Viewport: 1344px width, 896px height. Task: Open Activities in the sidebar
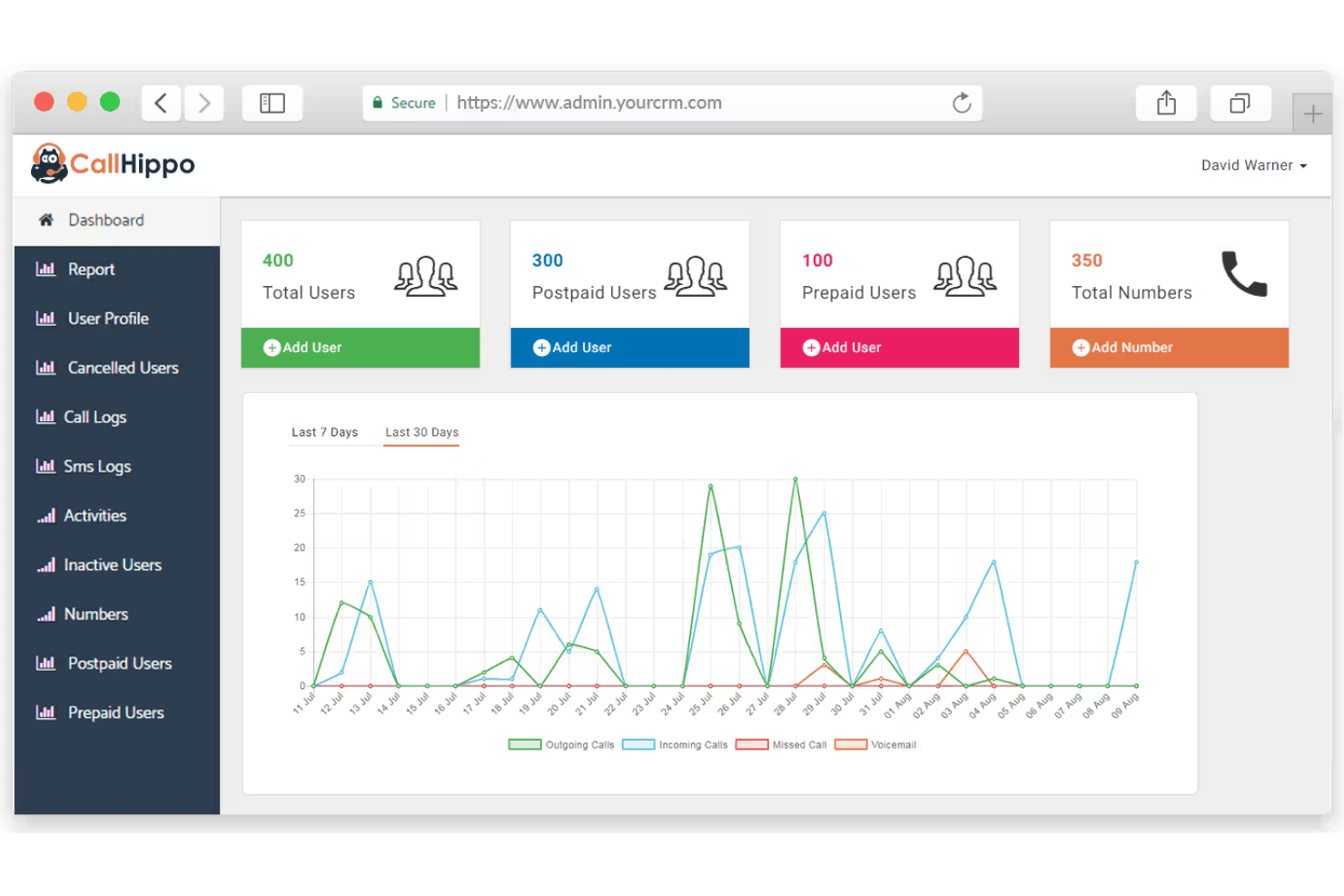tap(117, 516)
